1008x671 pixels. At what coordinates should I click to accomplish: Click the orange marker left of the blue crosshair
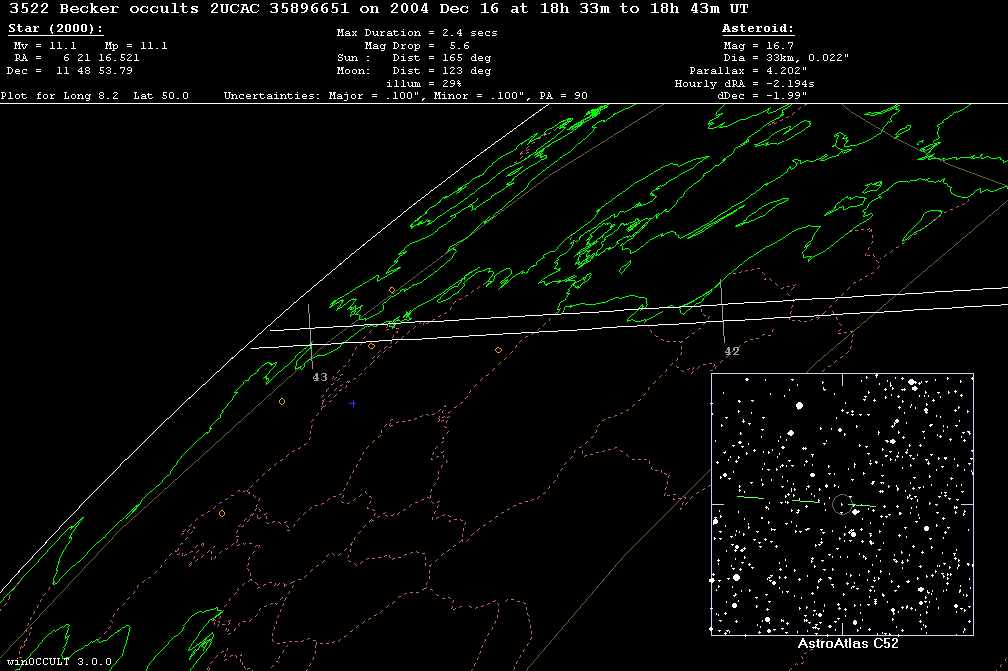point(282,401)
